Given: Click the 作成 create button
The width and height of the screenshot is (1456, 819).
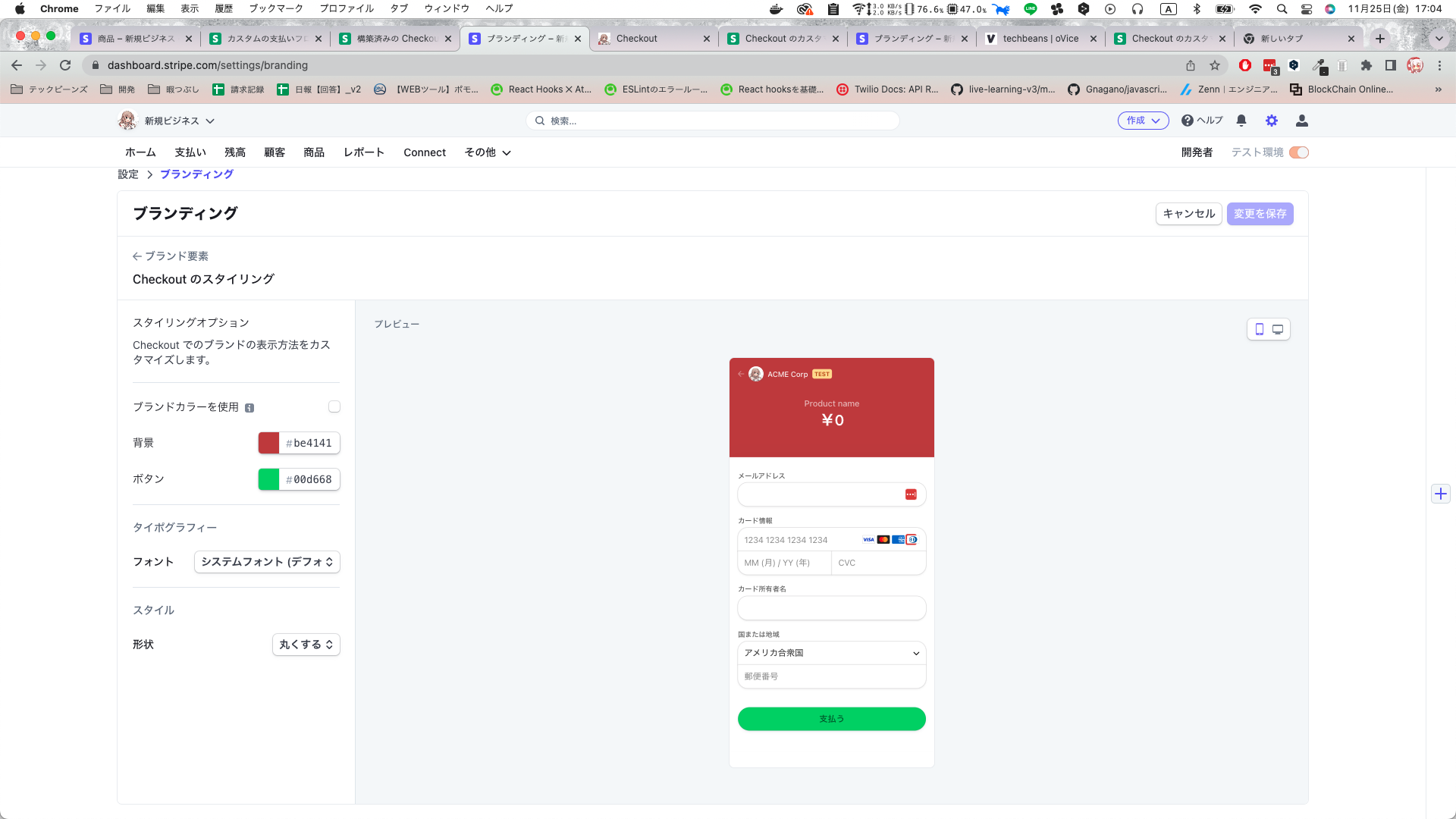Looking at the screenshot, I should pos(1143,120).
